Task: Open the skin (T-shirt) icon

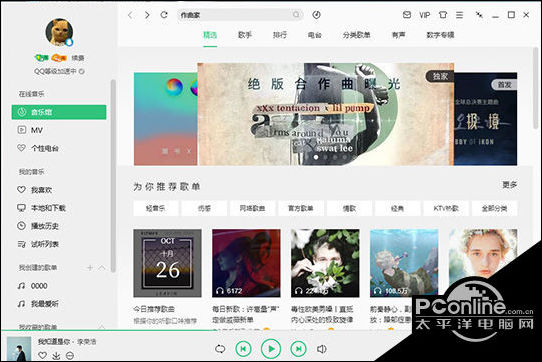Action: coord(443,15)
